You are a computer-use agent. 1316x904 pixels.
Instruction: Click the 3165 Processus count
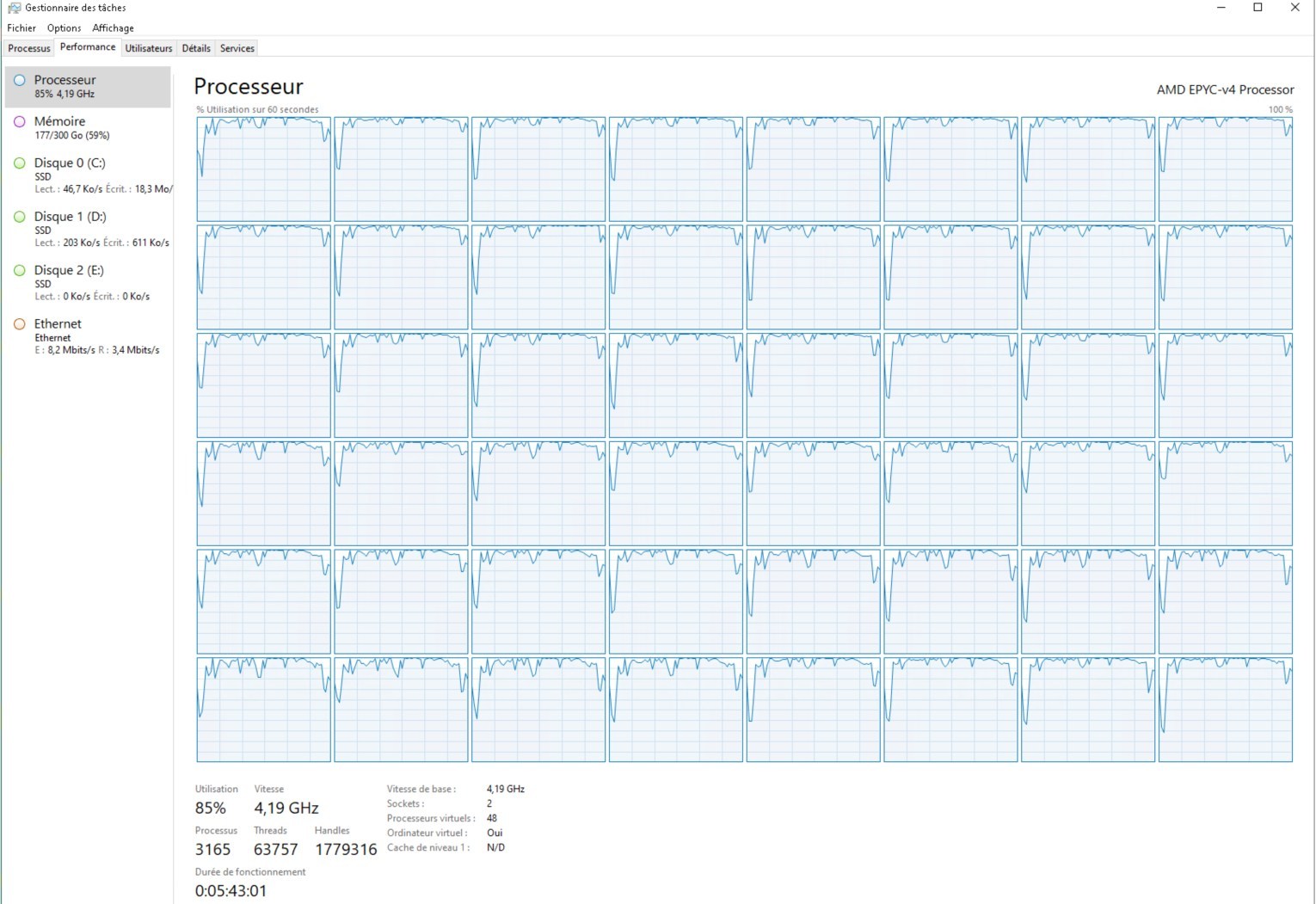(x=212, y=849)
